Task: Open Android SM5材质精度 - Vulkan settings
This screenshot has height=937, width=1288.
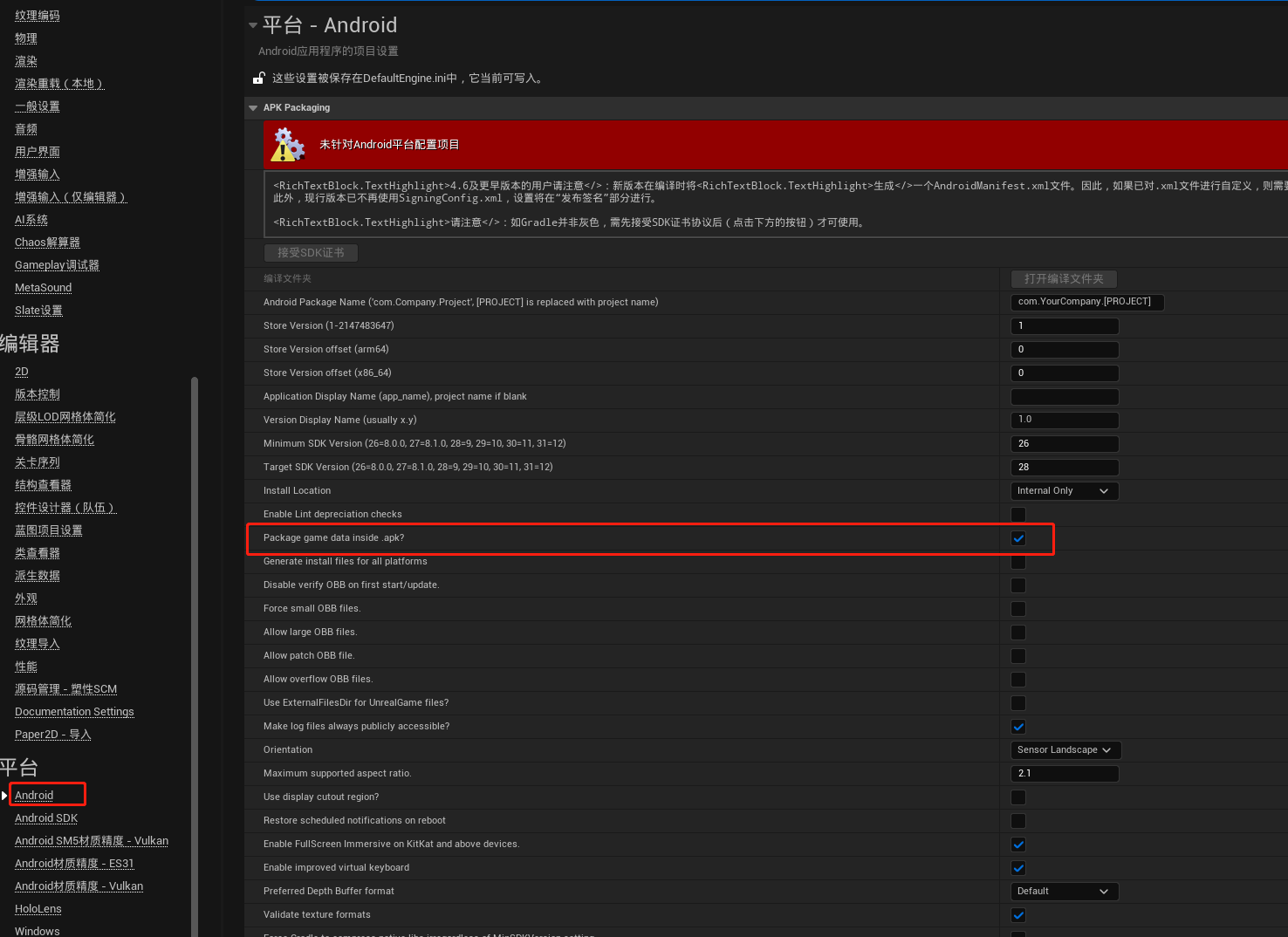Action: coord(92,840)
